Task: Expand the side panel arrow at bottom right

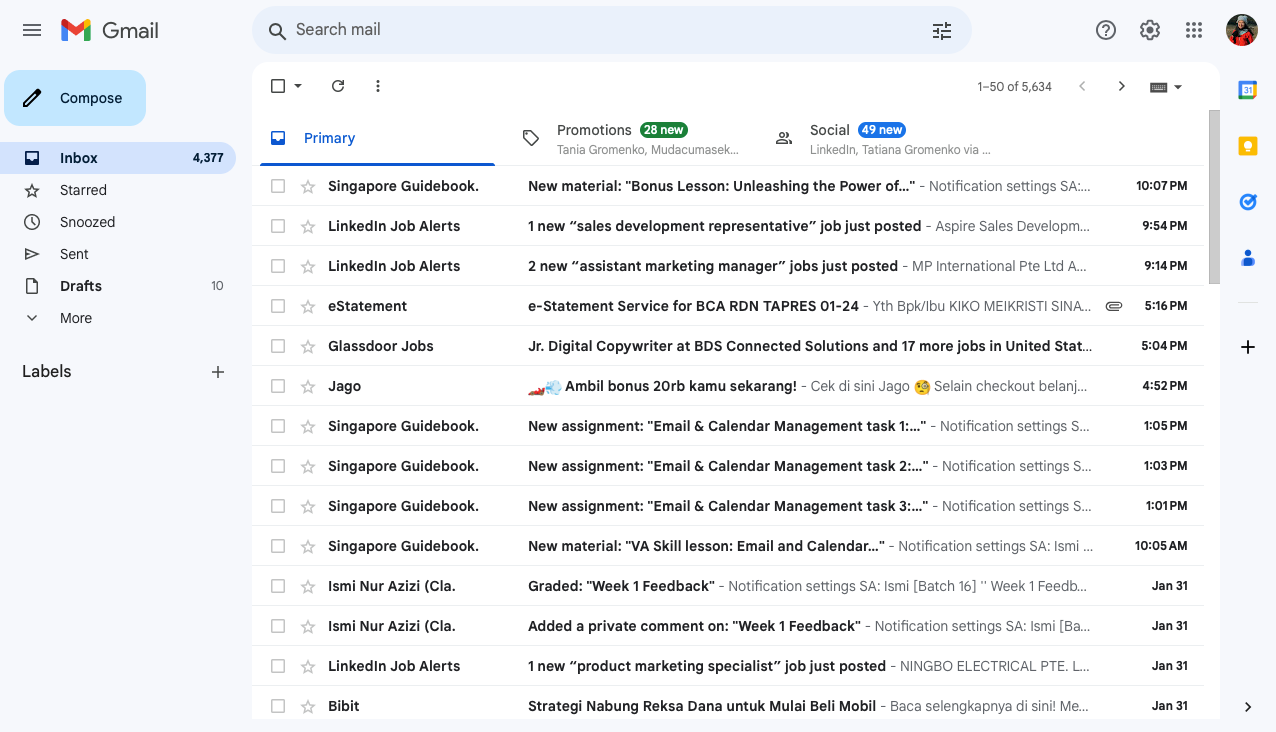Action: pos(1248,707)
